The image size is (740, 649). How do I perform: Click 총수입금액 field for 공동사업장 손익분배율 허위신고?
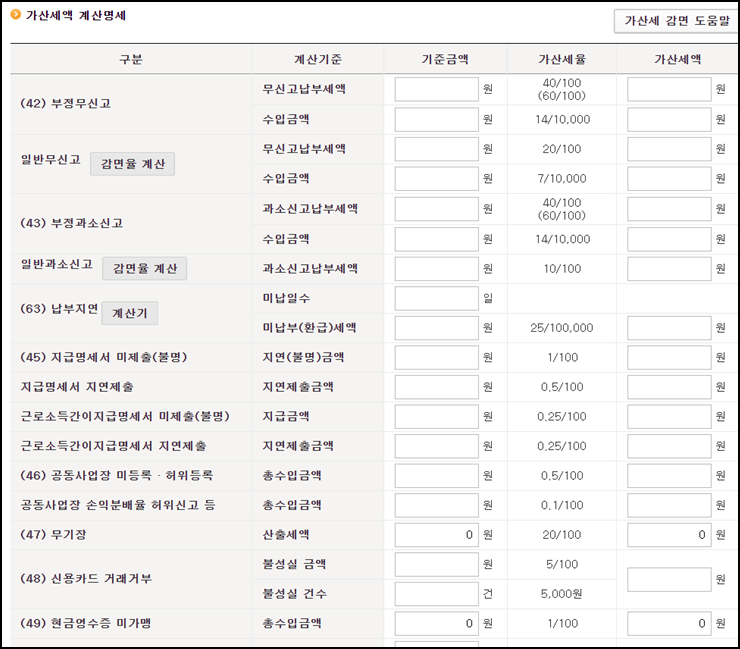pos(437,506)
